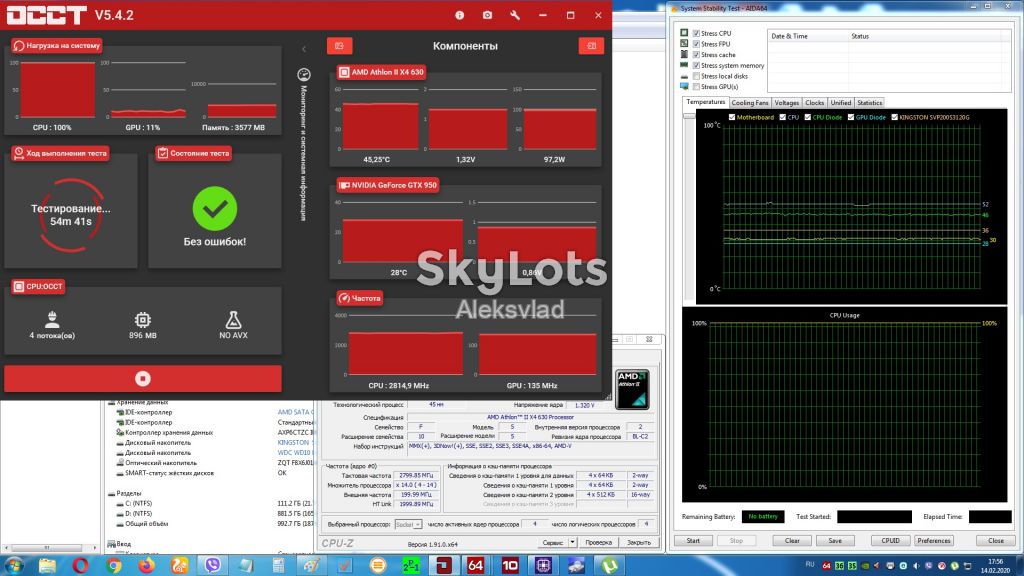The height and width of the screenshot is (576, 1024).
Task: Toggle Stress CPU checkbox in AIDA64
Action: 696,33
